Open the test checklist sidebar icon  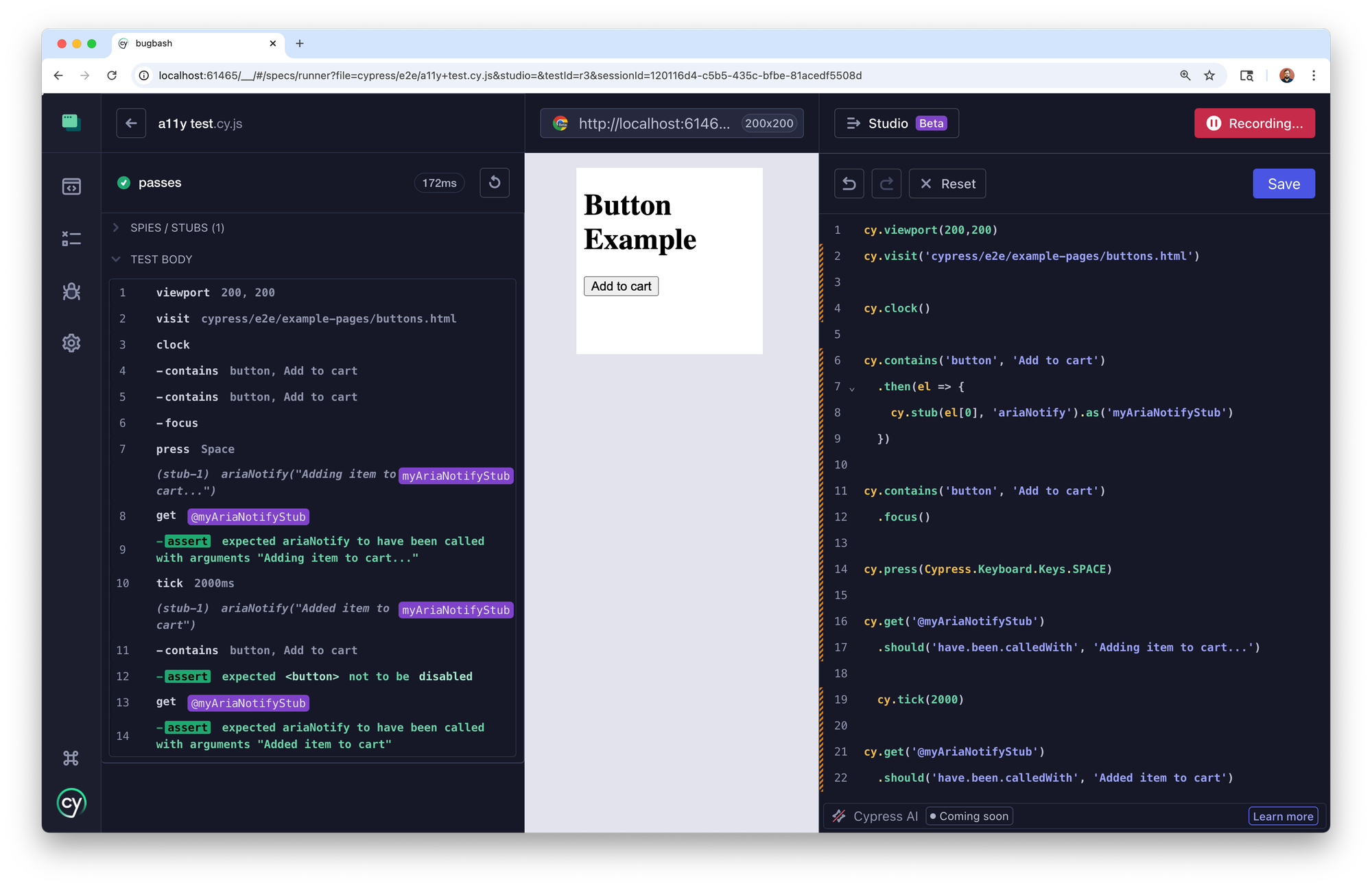[x=71, y=238]
